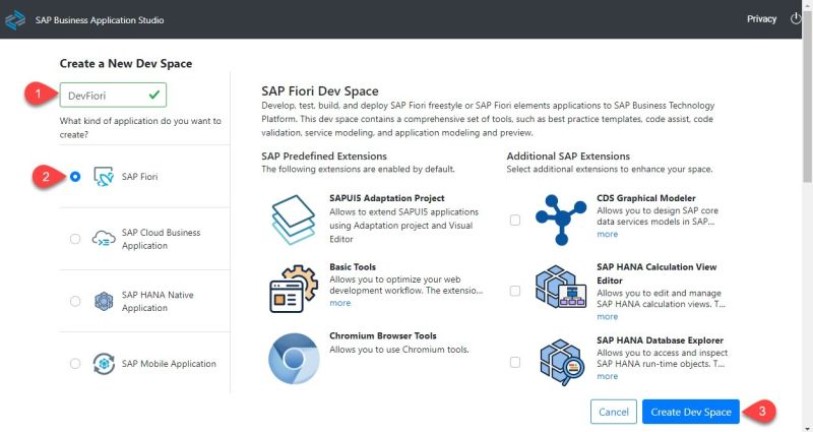Click the SAP HANA Native Application icon

pyautogui.click(x=104, y=301)
